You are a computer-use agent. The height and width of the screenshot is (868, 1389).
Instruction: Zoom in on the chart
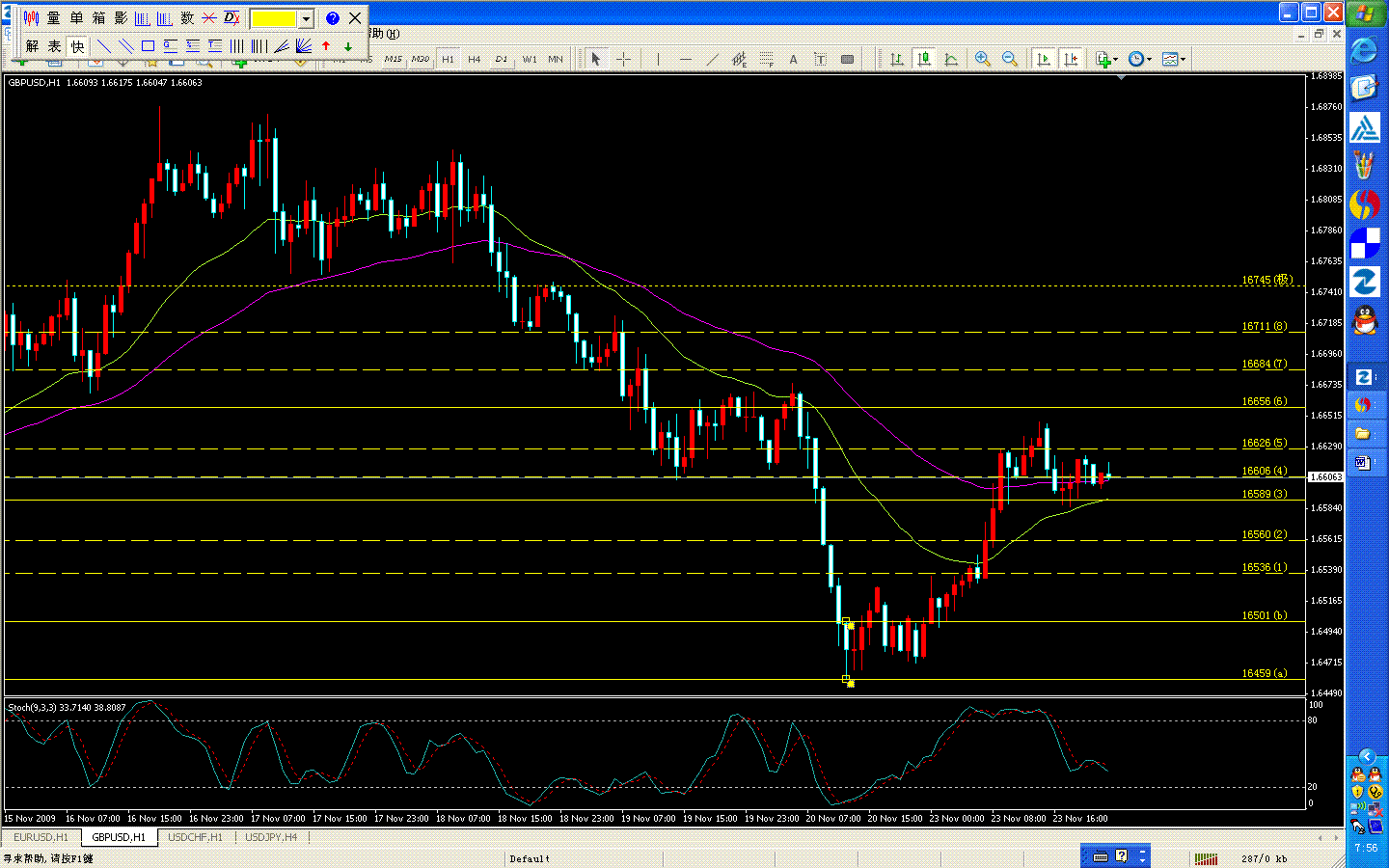[983, 60]
